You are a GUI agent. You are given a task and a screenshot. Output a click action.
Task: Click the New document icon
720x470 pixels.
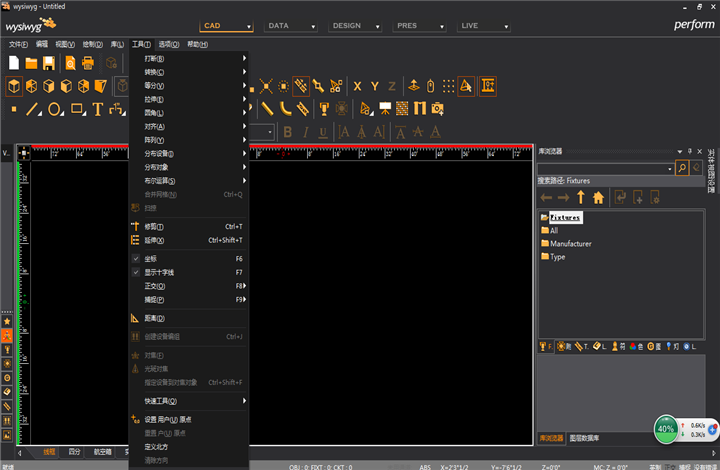tap(14, 63)
